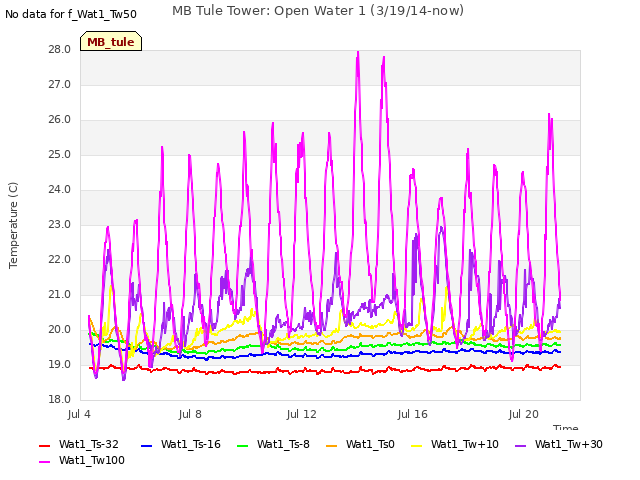Viewport: 640px width, 480px height.
Task: Click the MB_tule label box
Action: pos(111,41)
